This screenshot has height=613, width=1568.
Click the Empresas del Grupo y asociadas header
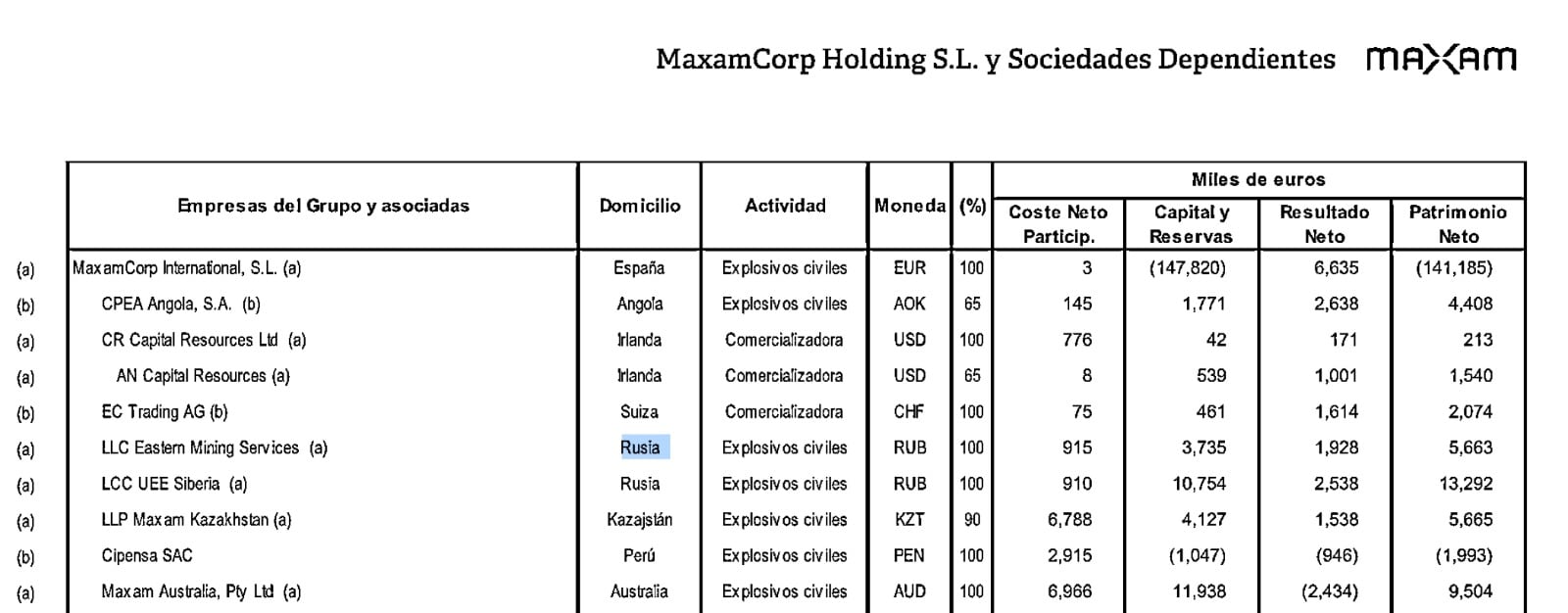[x=322, y=206]
